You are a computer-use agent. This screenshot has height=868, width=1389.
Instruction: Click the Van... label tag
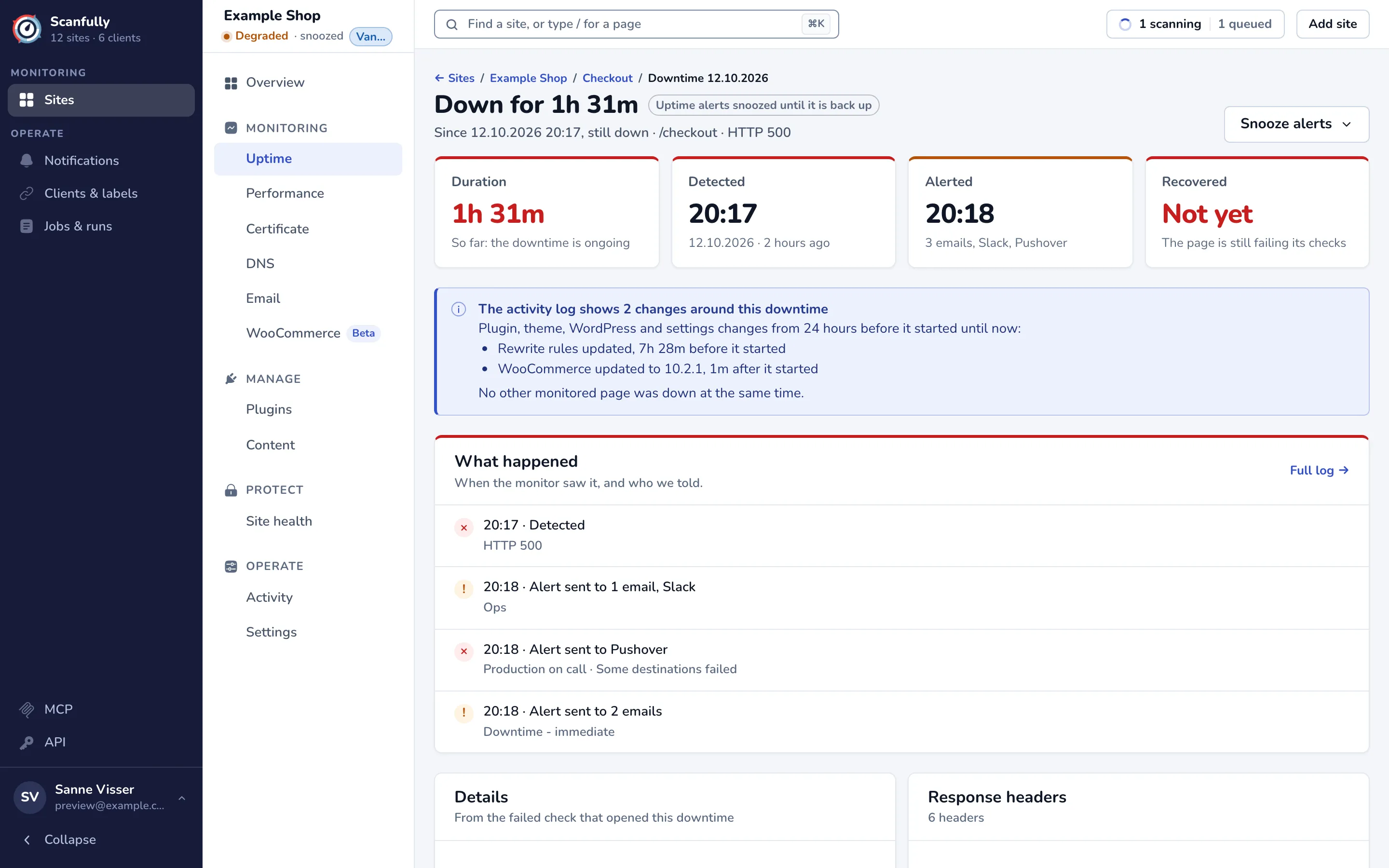(371, 37)
